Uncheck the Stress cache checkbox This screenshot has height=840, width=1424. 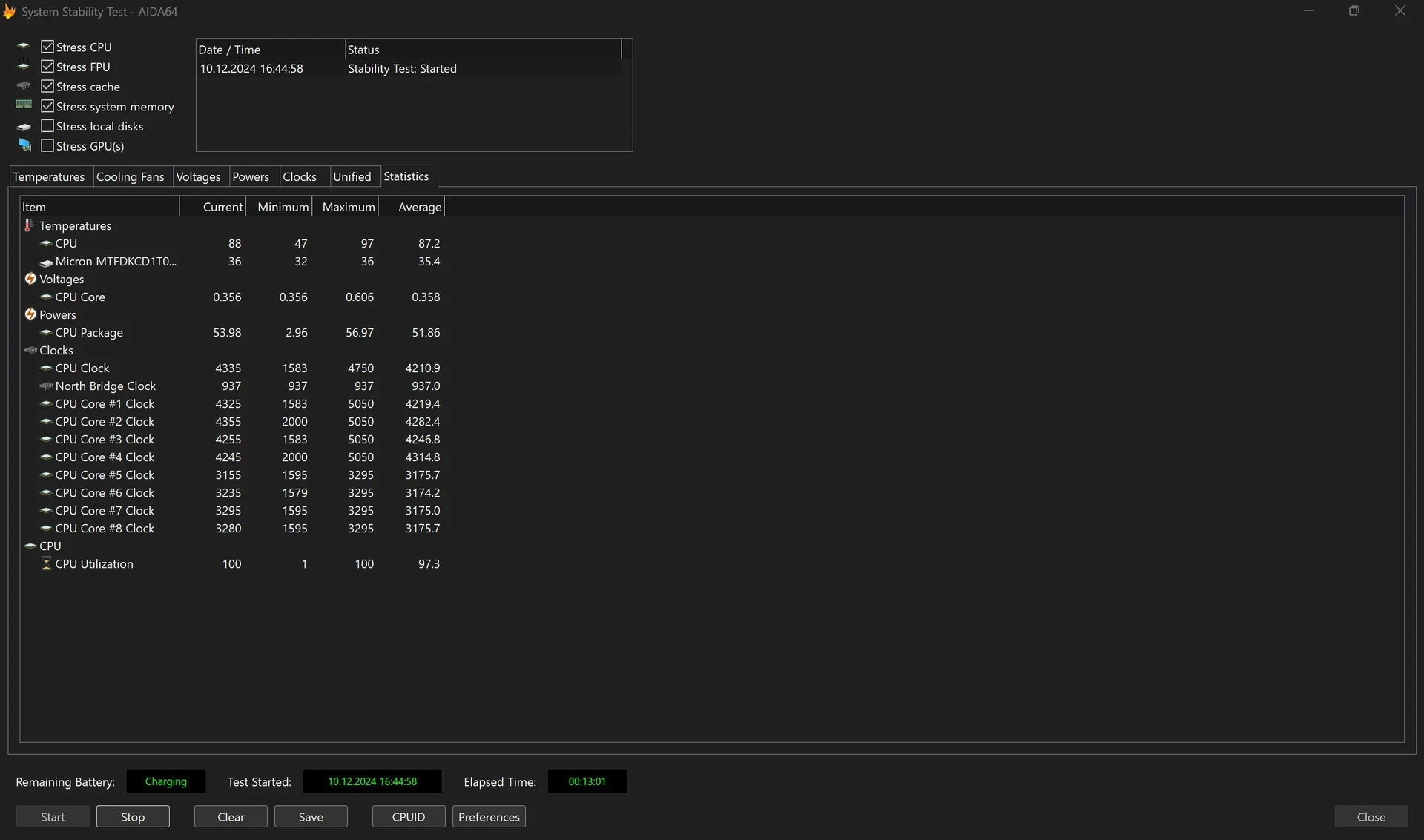click(47, 86)
